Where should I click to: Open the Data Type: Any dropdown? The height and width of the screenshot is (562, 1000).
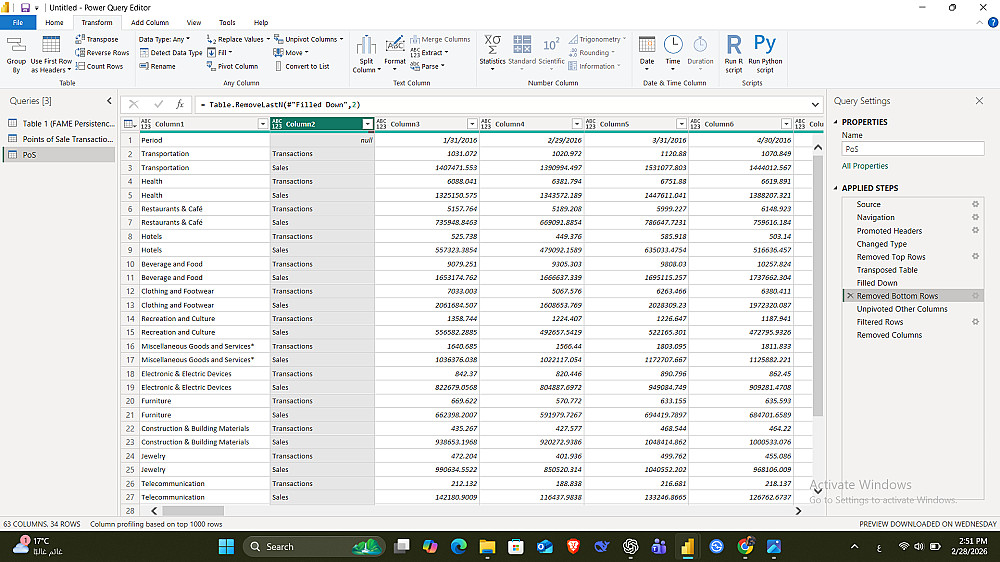(164, 39)
